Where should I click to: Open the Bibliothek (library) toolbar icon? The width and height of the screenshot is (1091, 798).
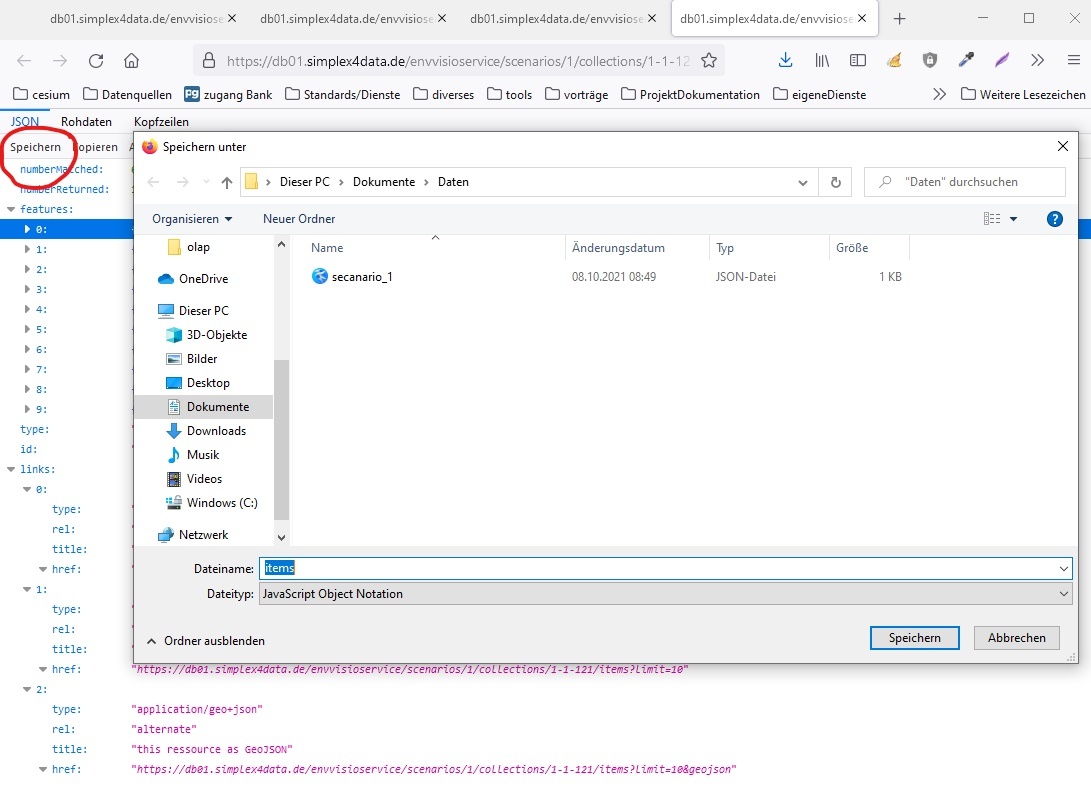821,60
